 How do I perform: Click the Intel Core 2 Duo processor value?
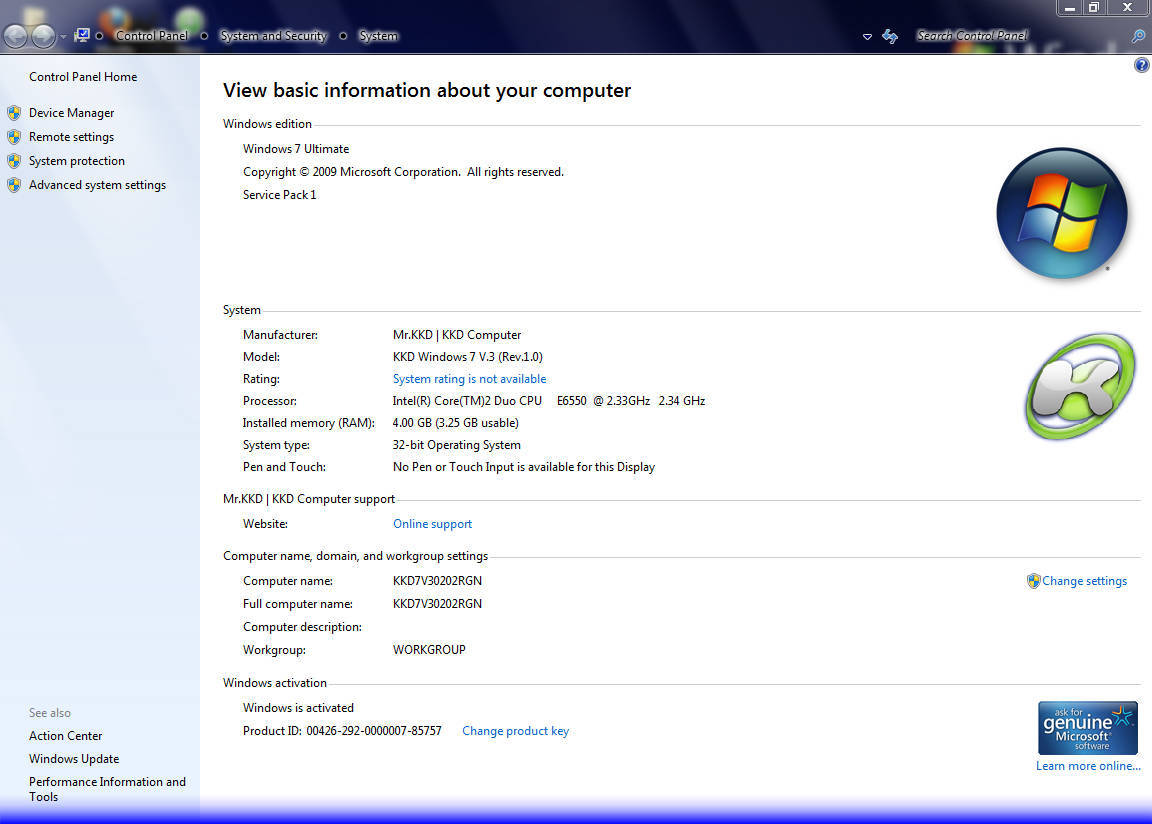pyautogui.click(x=549, y=401)
